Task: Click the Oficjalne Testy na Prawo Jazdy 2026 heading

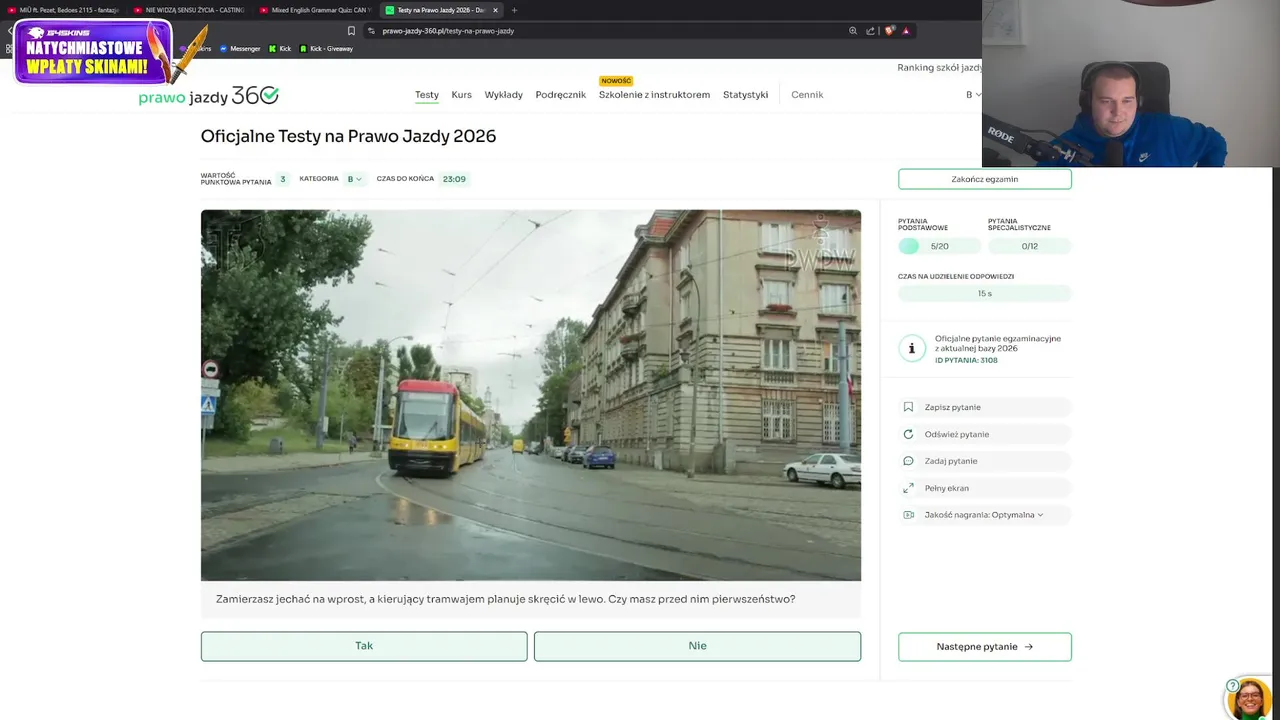Action: coord(348,136)
